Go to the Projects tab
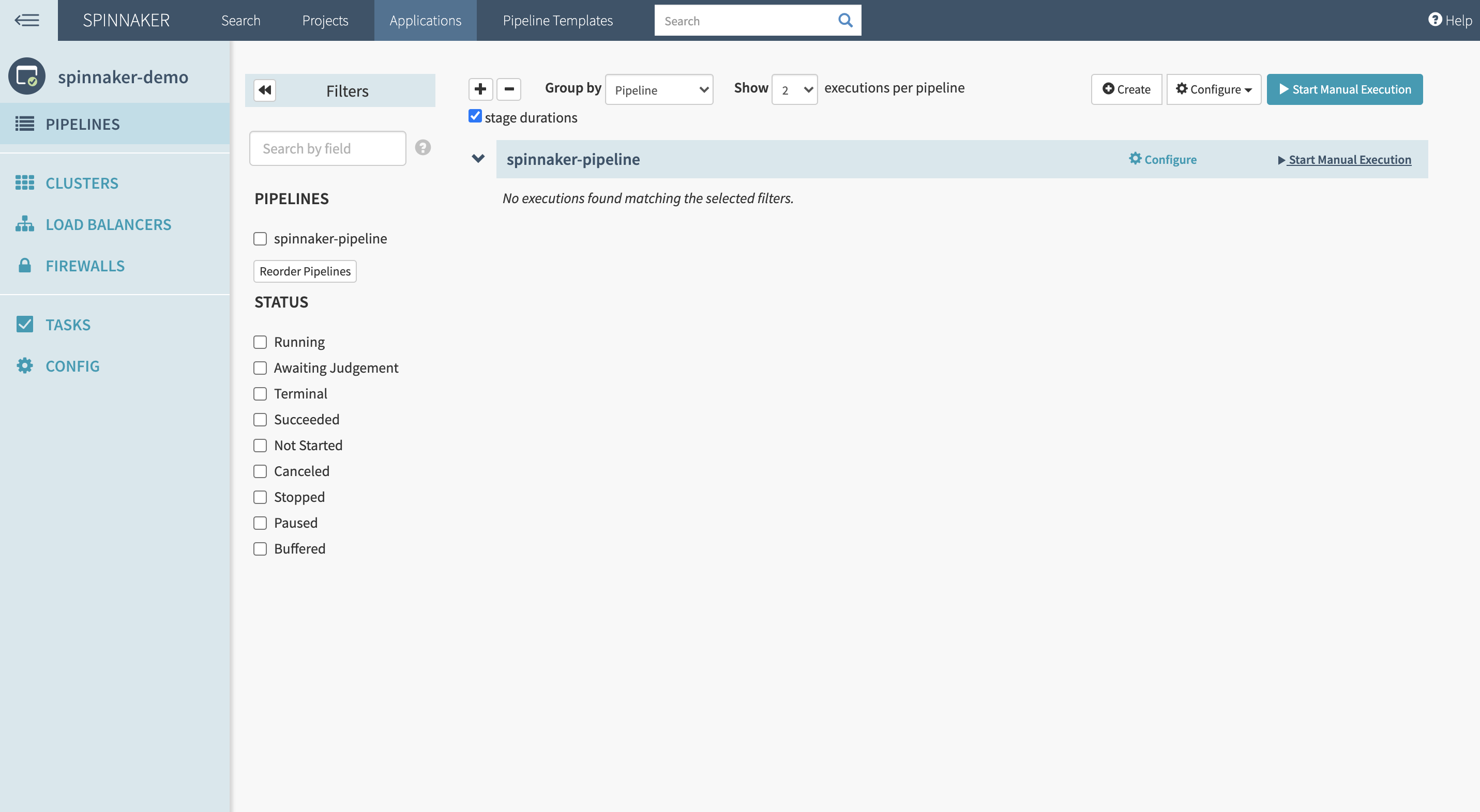The image size is (1480, 812). click(x=325, y=21)
